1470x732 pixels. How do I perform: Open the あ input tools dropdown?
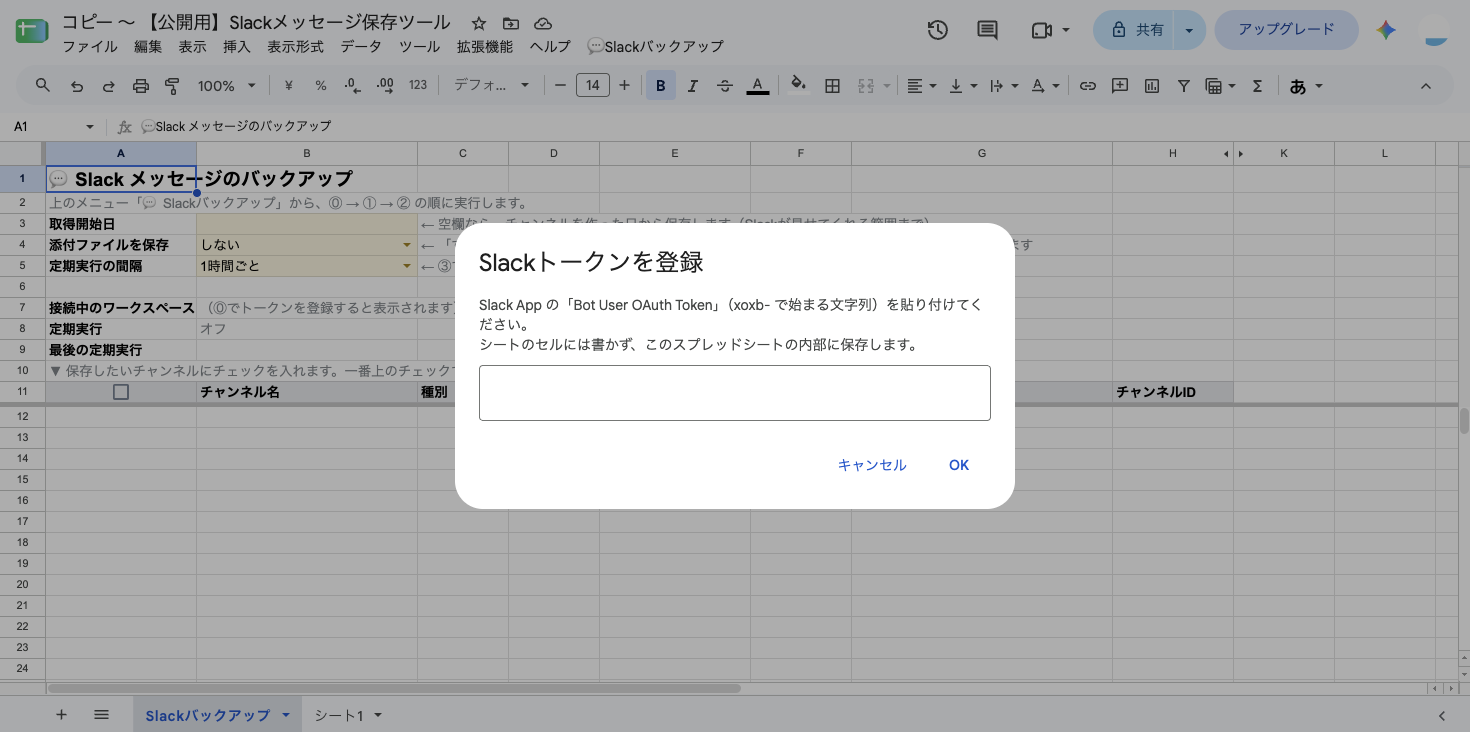(1306, 86)
